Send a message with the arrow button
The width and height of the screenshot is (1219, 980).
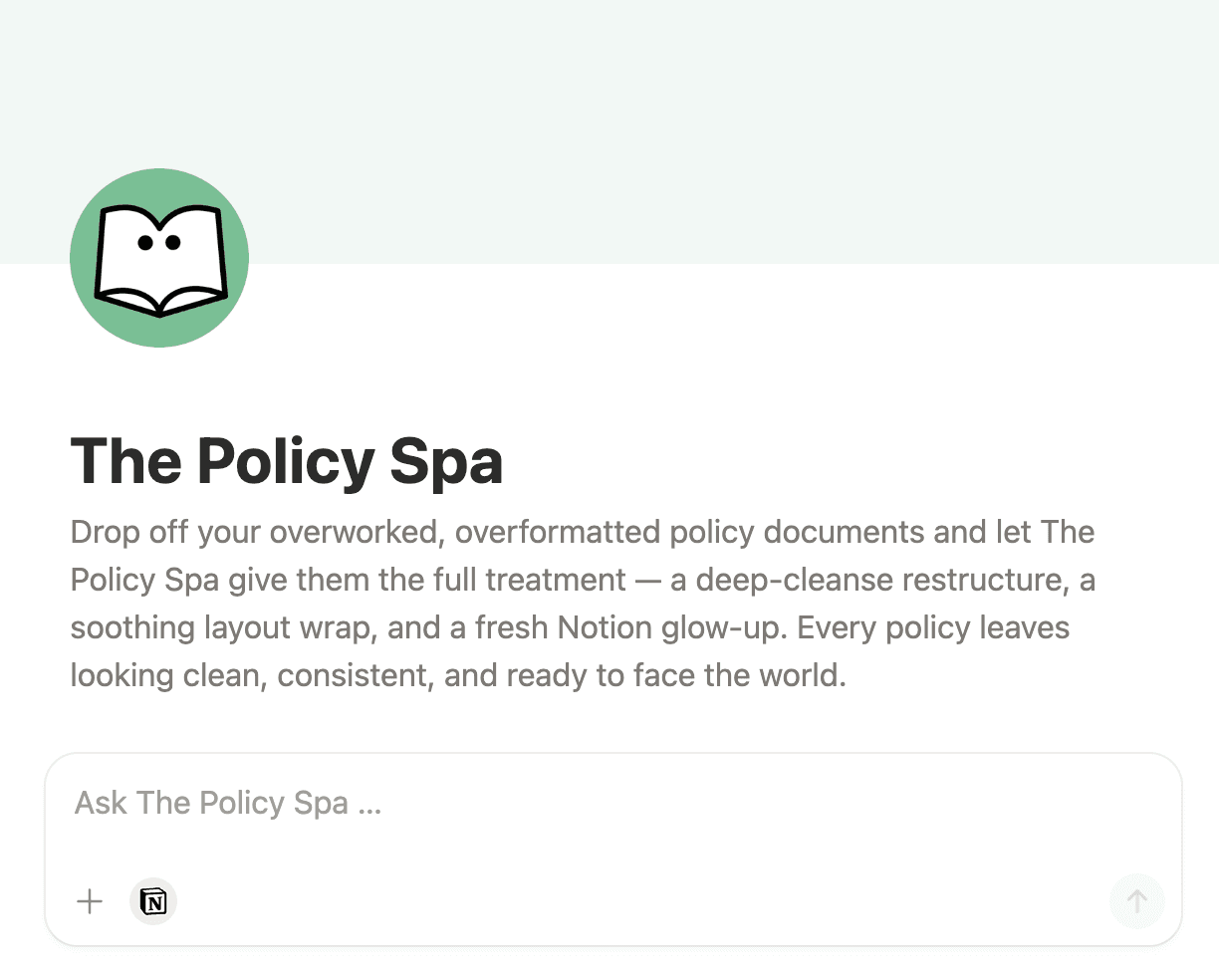pos(1136,901)
